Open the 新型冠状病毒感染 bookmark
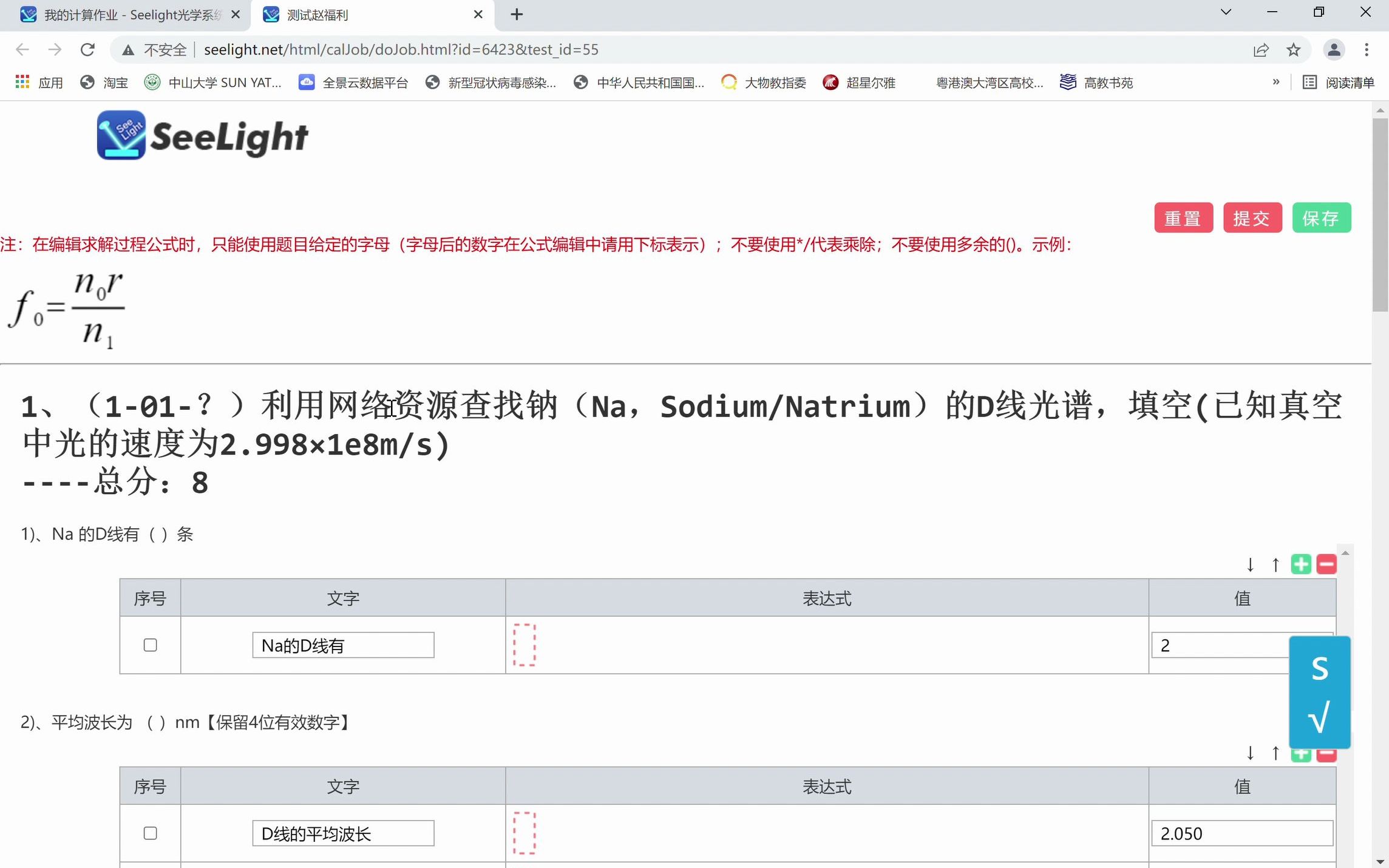This screenshot has width=1389, height=868. coord(491,83)
